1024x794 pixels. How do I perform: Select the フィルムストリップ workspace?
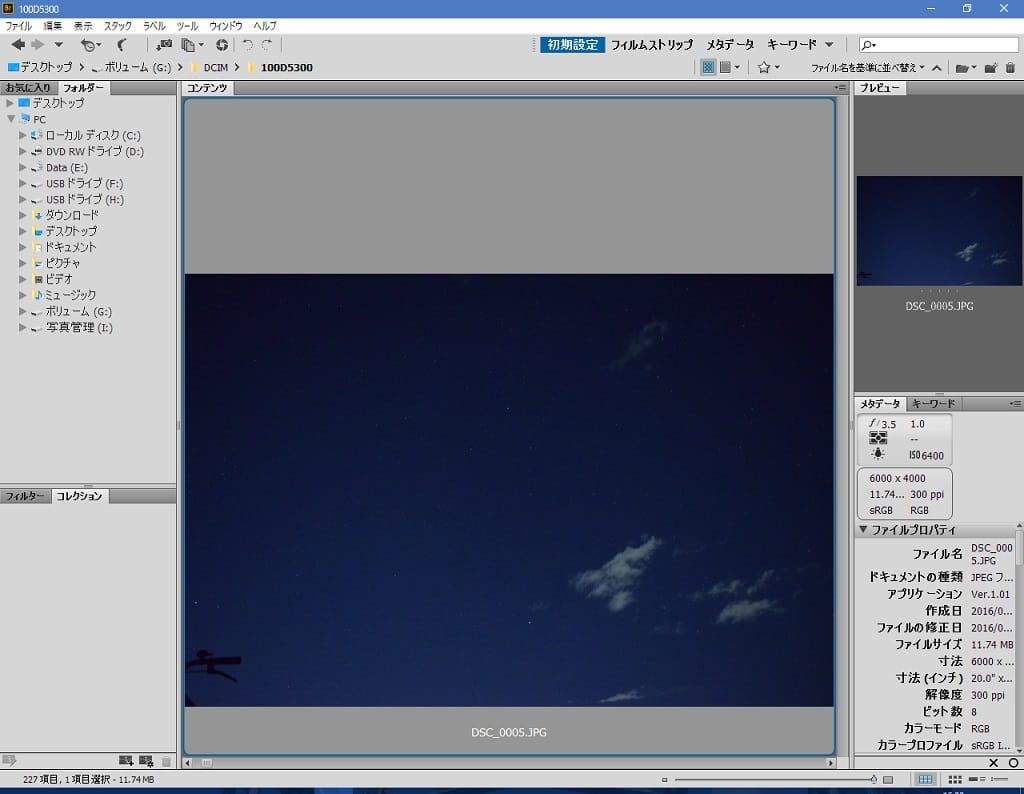(x=651, y=45)
